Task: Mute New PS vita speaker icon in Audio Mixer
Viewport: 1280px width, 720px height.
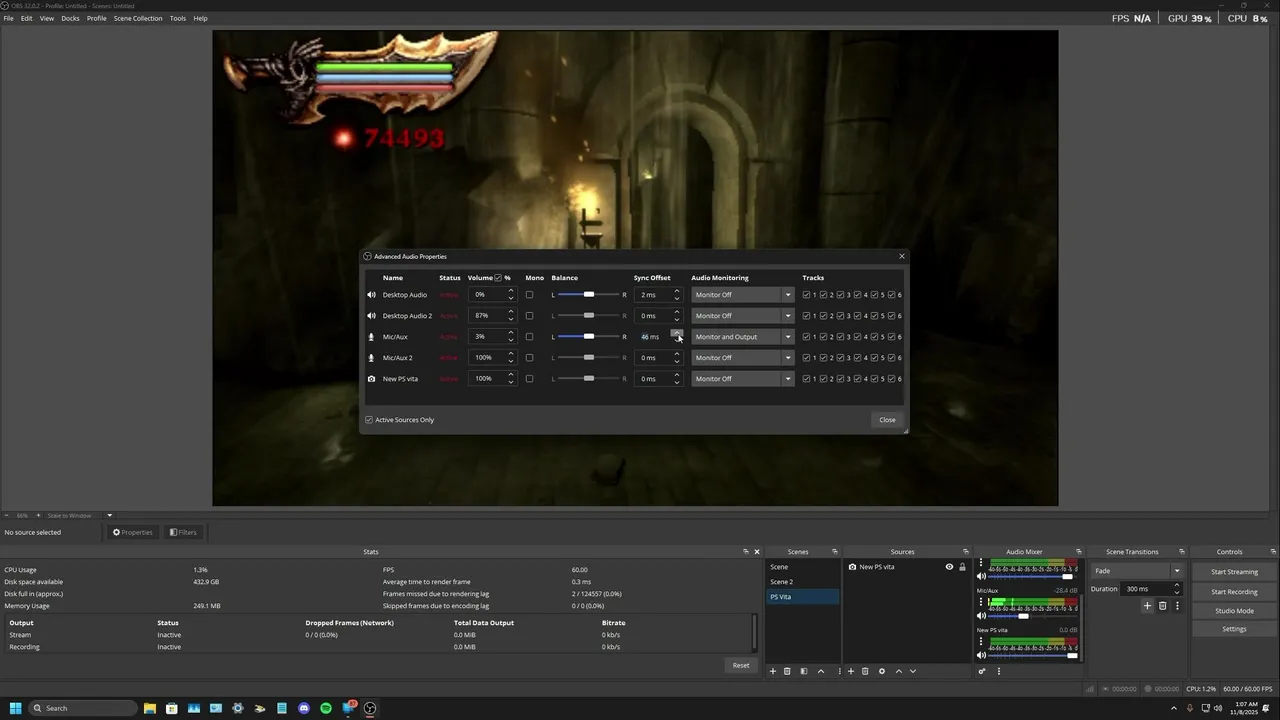Action: click(x=981, y=655)
